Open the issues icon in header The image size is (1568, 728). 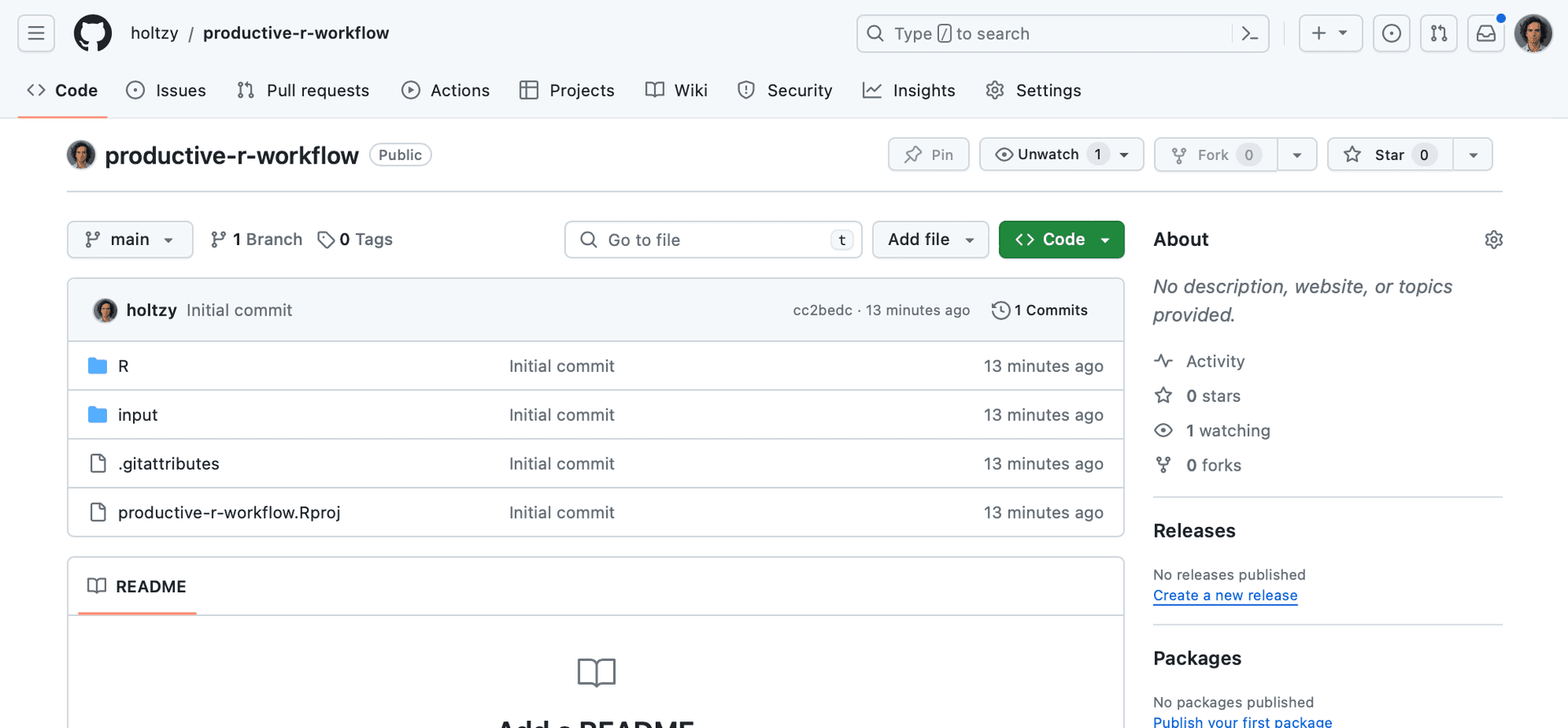point(1391,33)
